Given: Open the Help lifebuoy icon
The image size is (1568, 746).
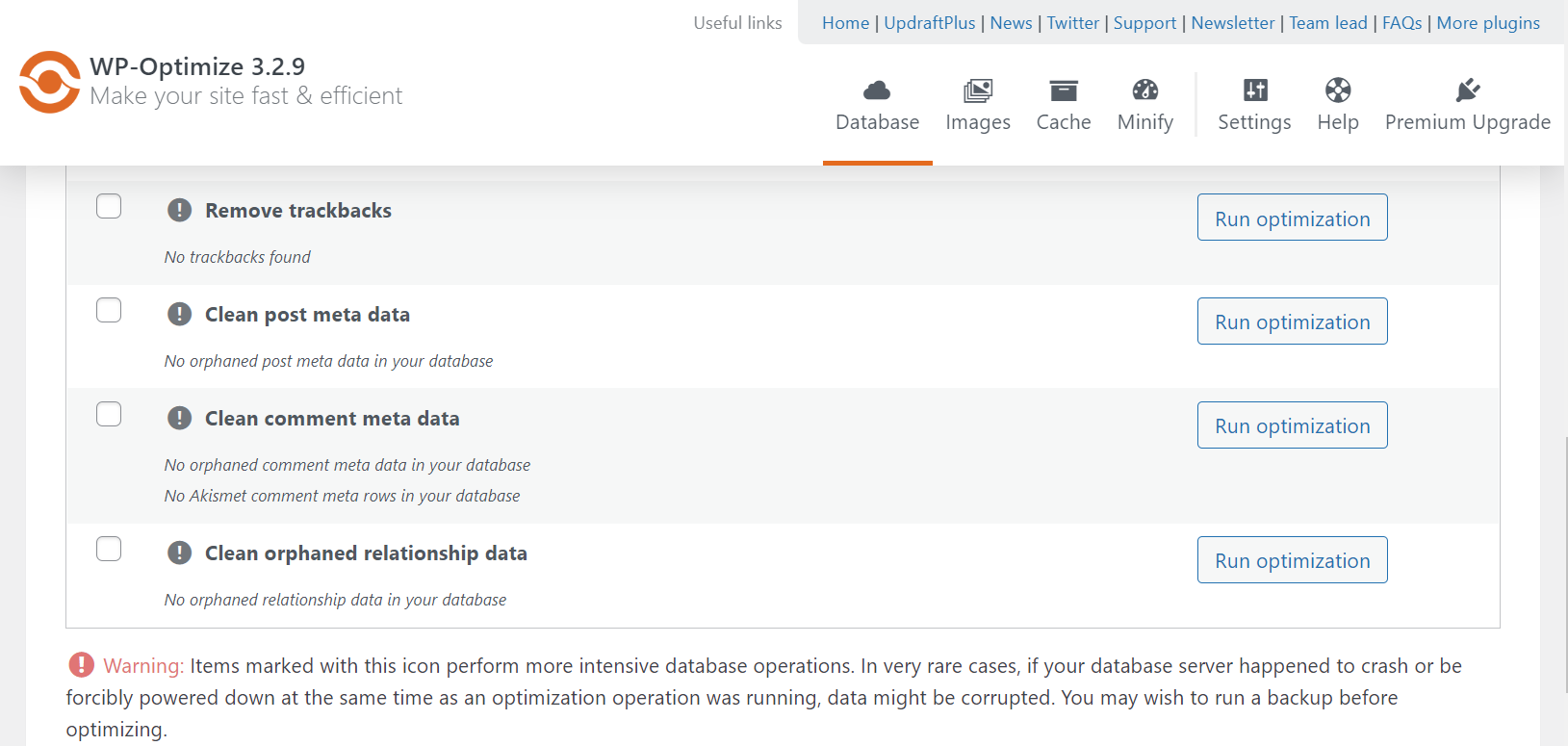Looking at the screenshot, I should pyautogui.click(x=1337, y=90).
